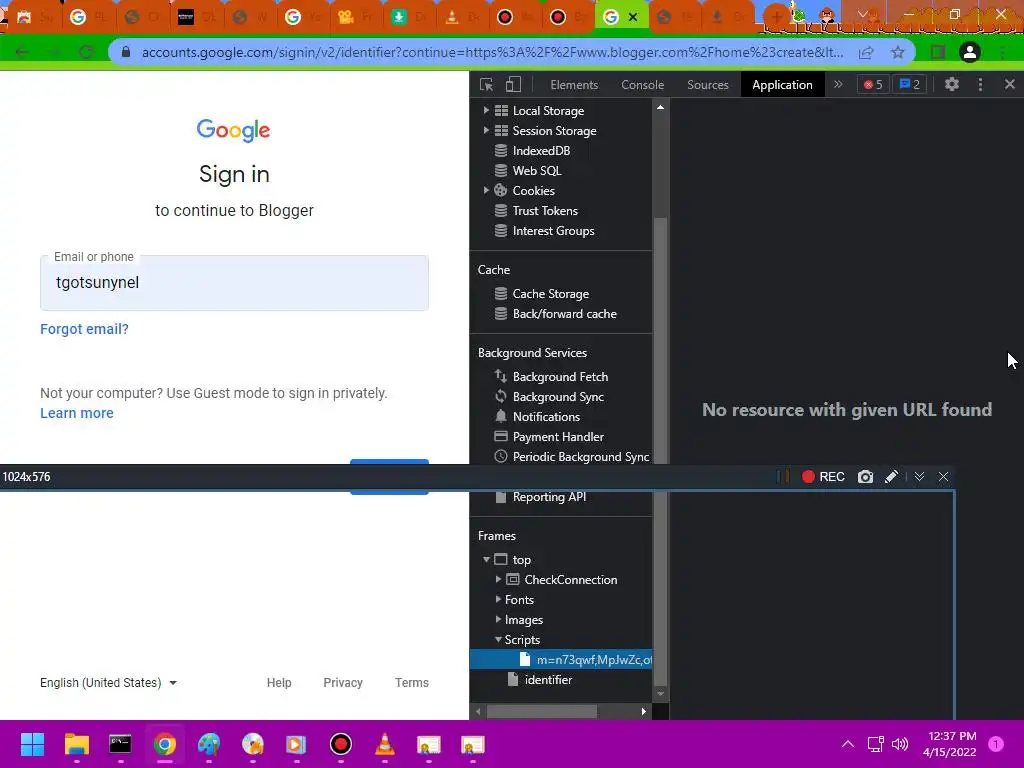
Task: Share this page icon in address bar
Action: [x=866, y=52]
